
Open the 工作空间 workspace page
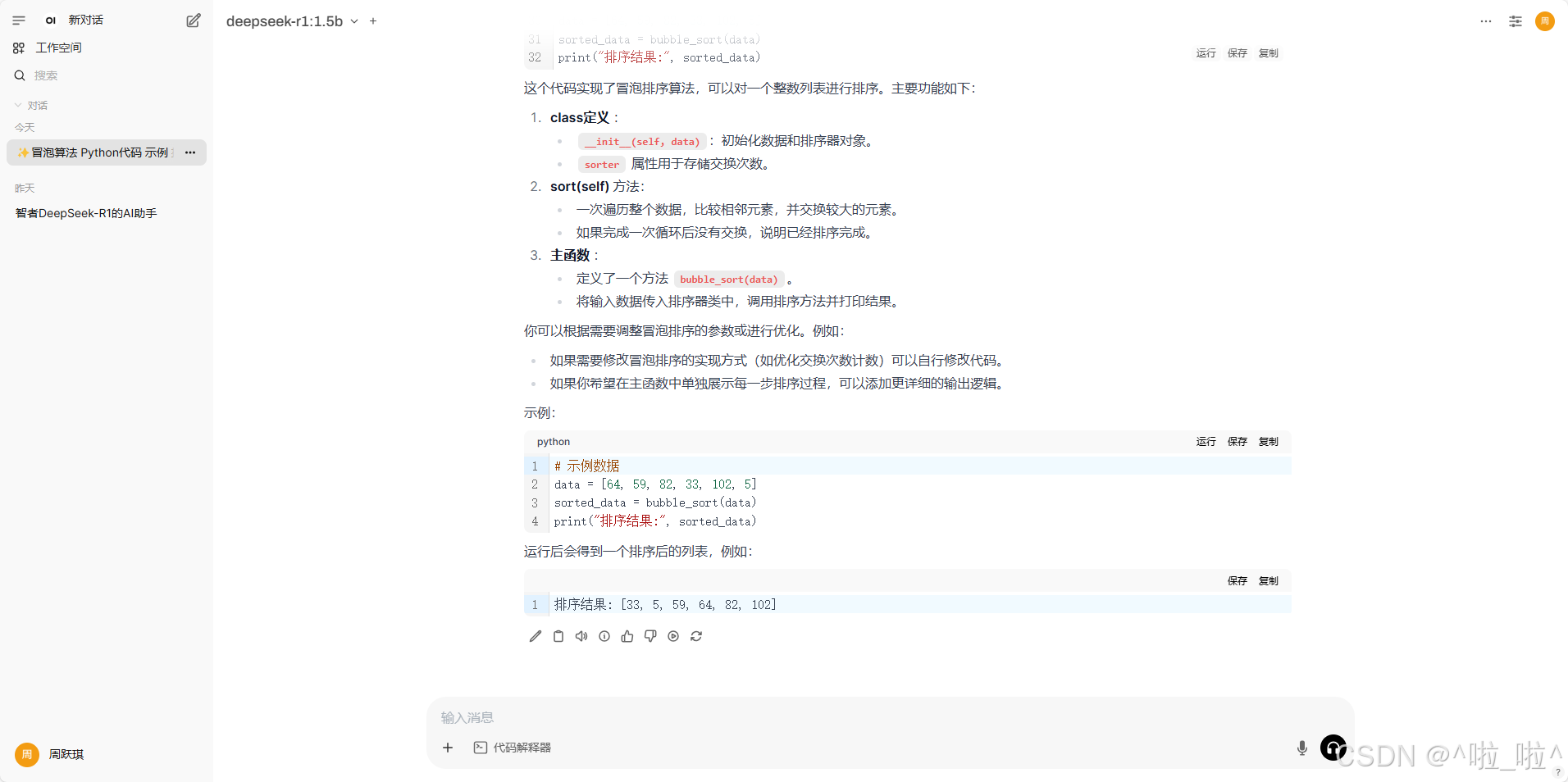pos(57,48)
